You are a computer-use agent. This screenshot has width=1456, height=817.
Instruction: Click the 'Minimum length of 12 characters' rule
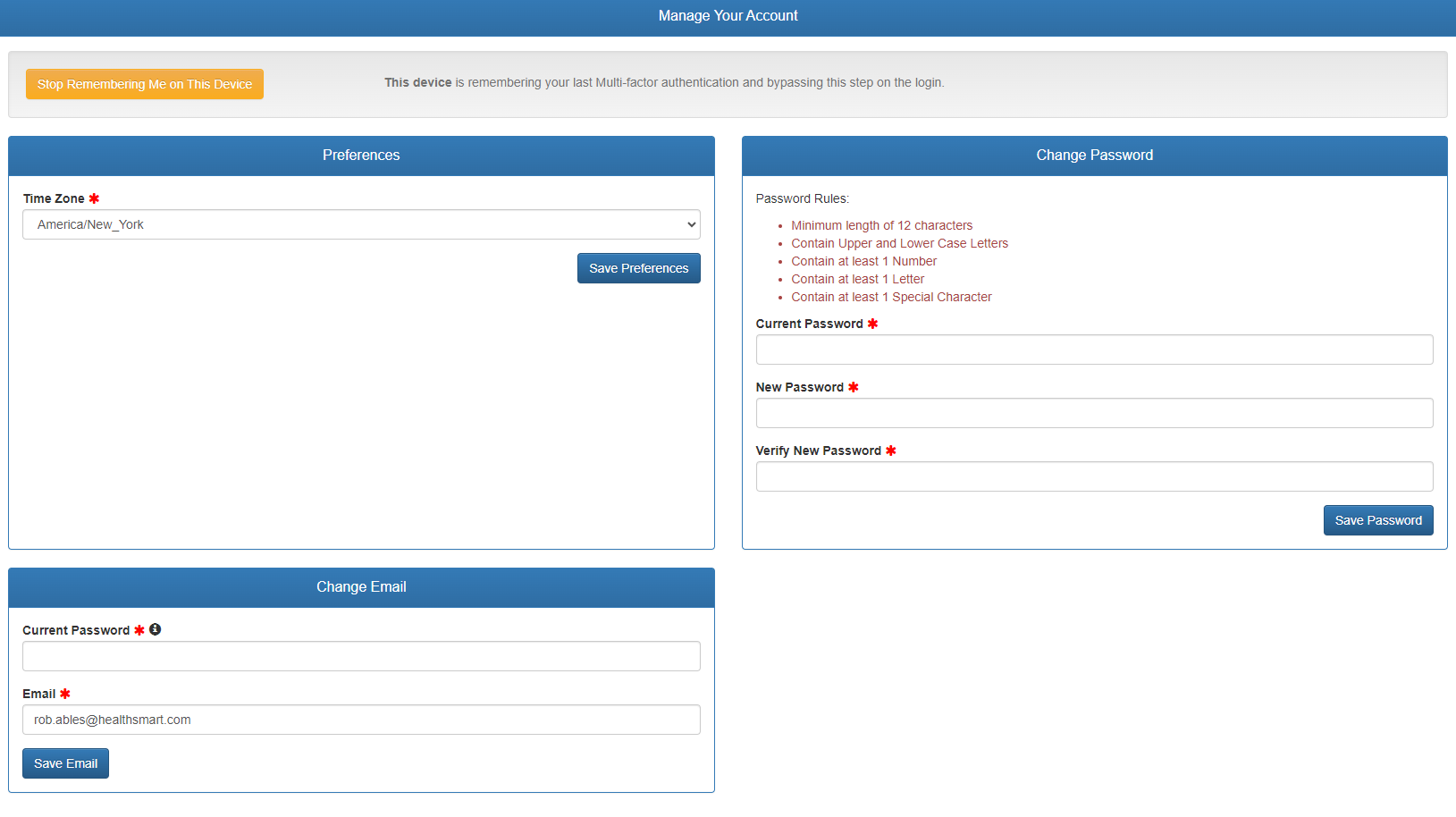(x=881, y=225)
